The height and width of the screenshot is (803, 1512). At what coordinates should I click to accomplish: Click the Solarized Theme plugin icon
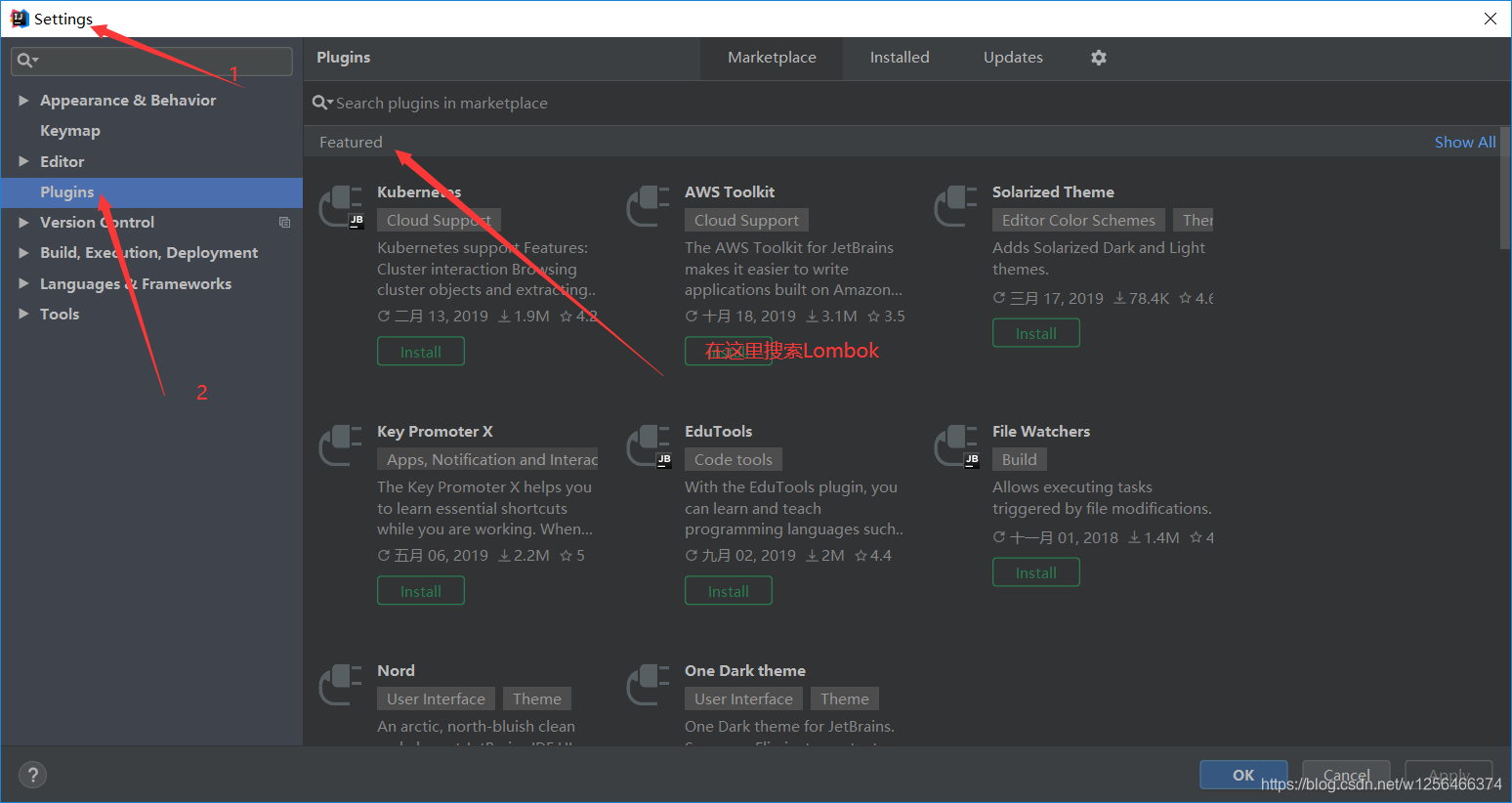(956, 207)
